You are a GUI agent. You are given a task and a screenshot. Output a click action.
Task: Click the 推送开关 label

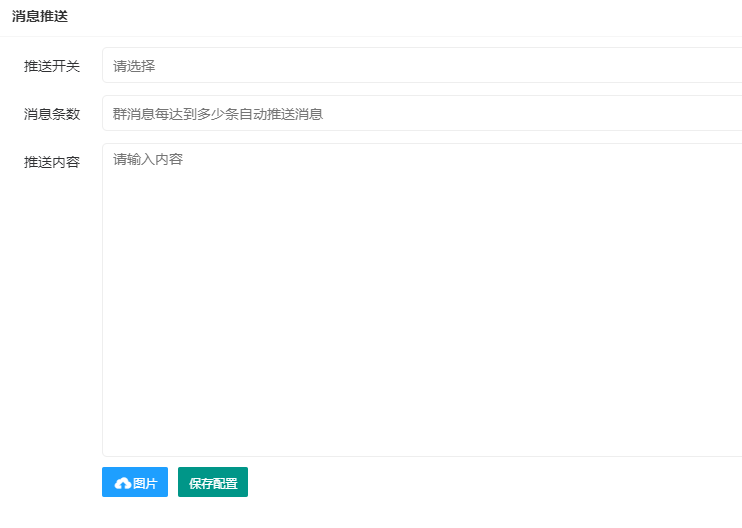(x=52, y=66)
